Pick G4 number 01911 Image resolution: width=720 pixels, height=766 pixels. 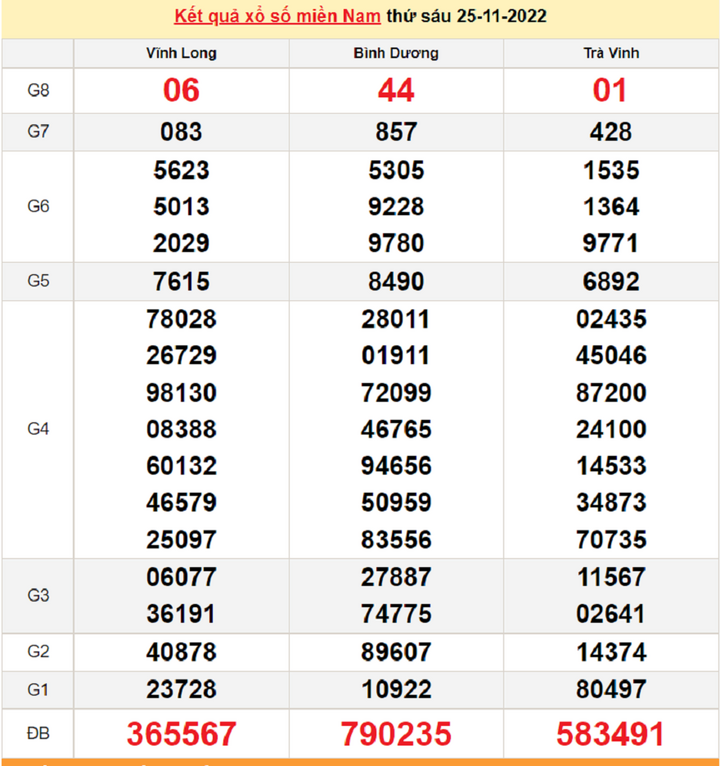[x=395, y=356]
